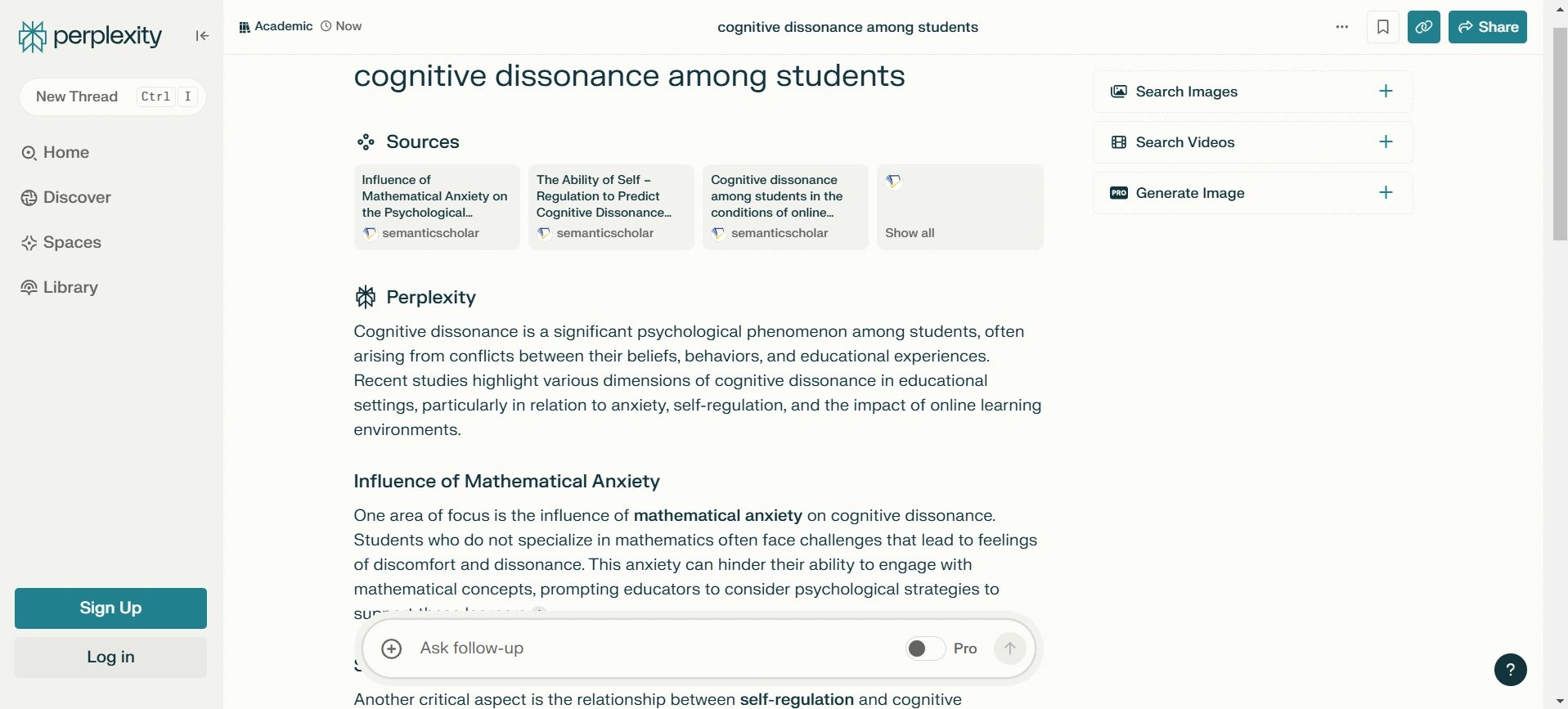Click the Sign Up button

[110, 608]
